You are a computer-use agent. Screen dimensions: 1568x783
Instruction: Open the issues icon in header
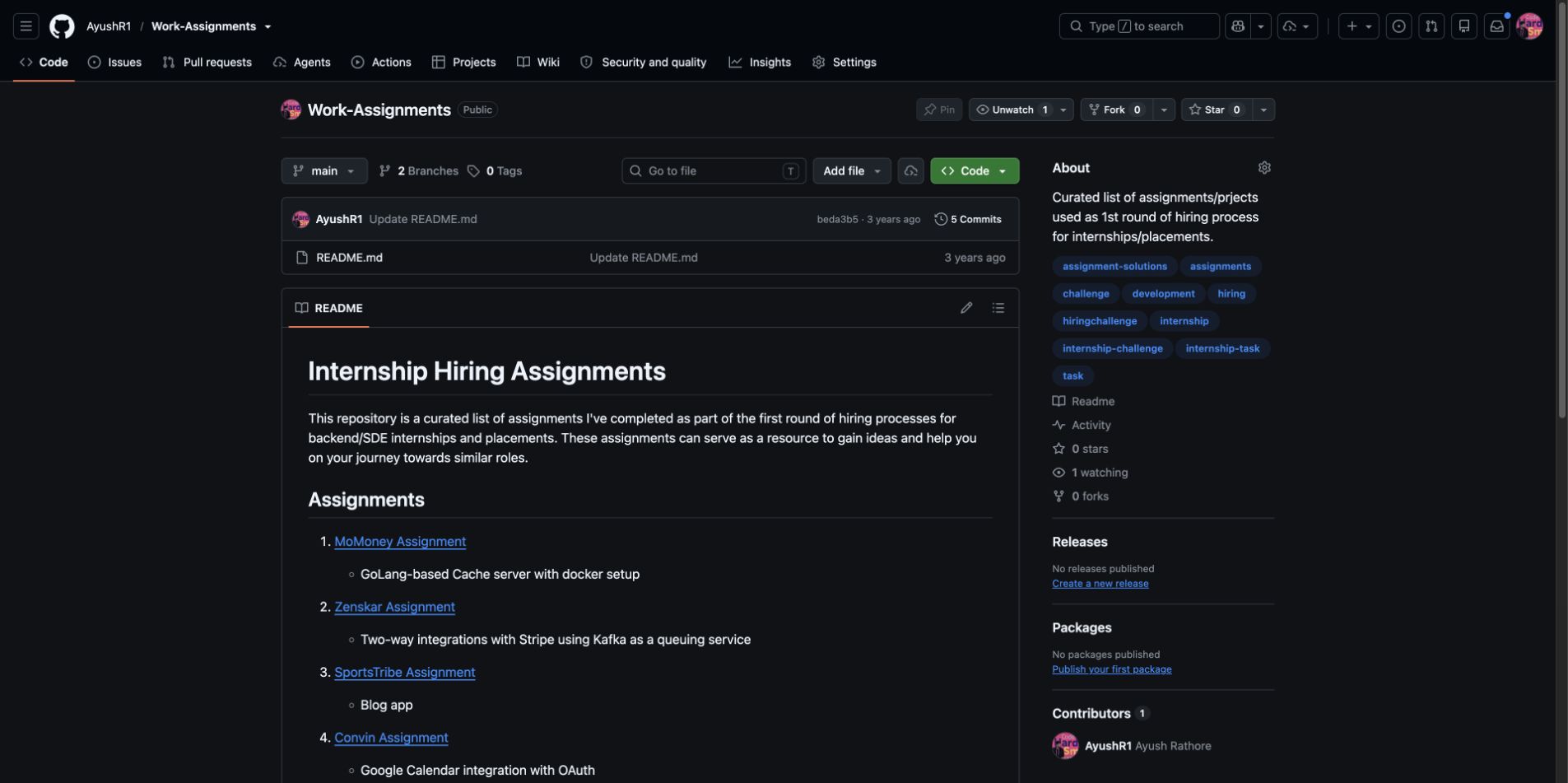coord(1398,26)
